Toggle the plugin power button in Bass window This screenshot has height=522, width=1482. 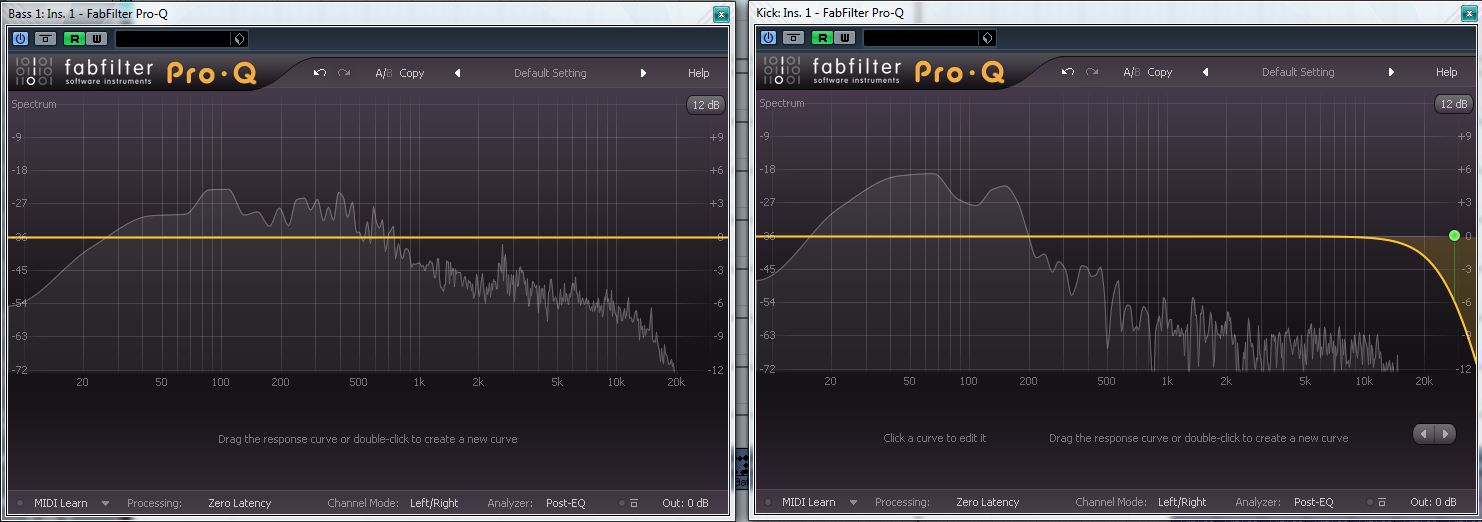pyautogui.click(x=20, y=39)
